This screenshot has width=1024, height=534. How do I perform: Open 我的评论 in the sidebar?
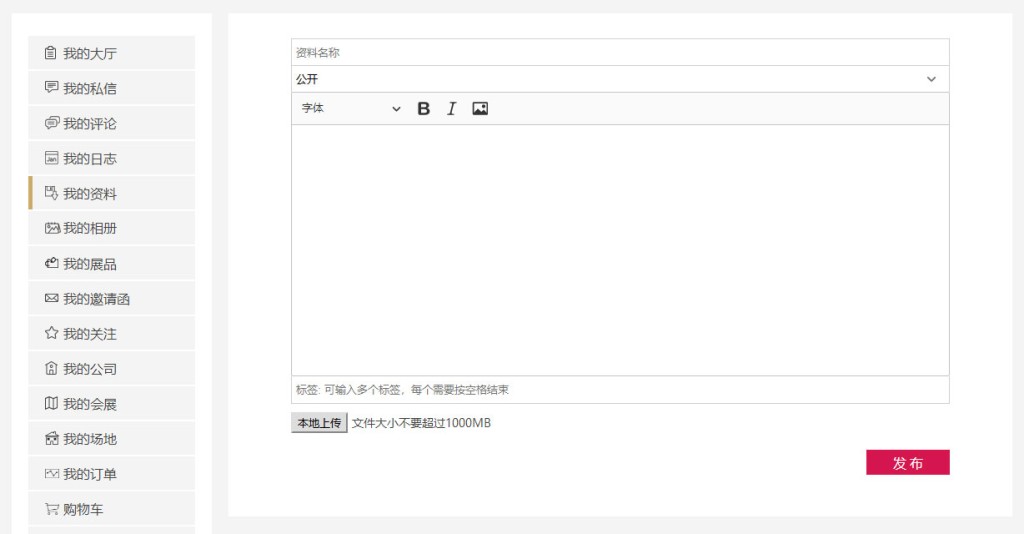click(x=112, y=123)
